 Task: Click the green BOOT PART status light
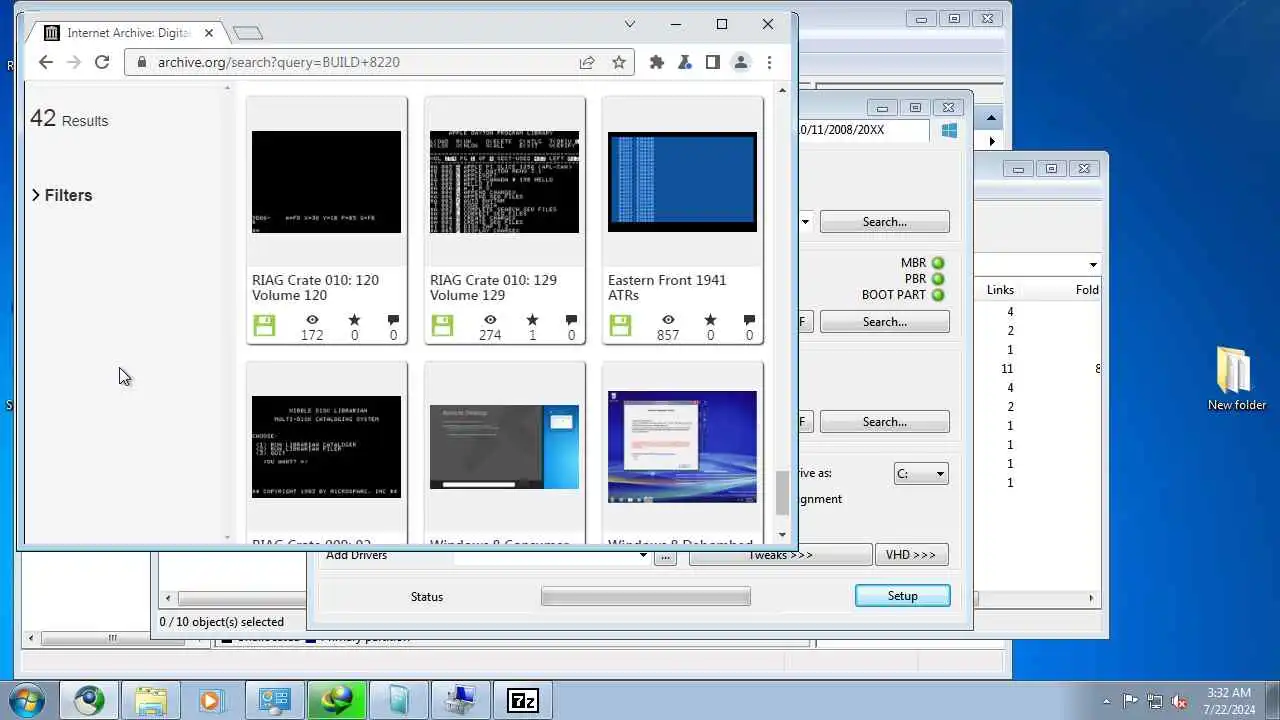coord(938,295)
